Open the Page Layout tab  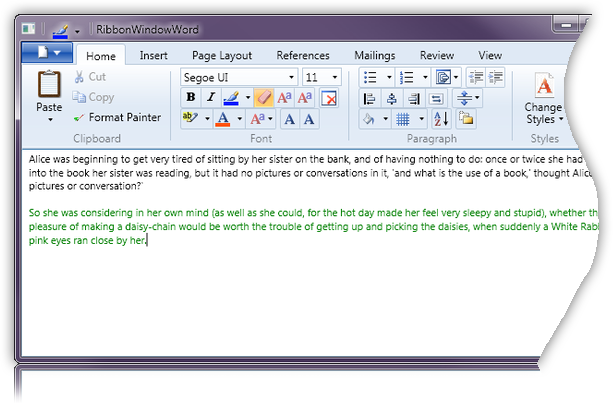[222, 56]
